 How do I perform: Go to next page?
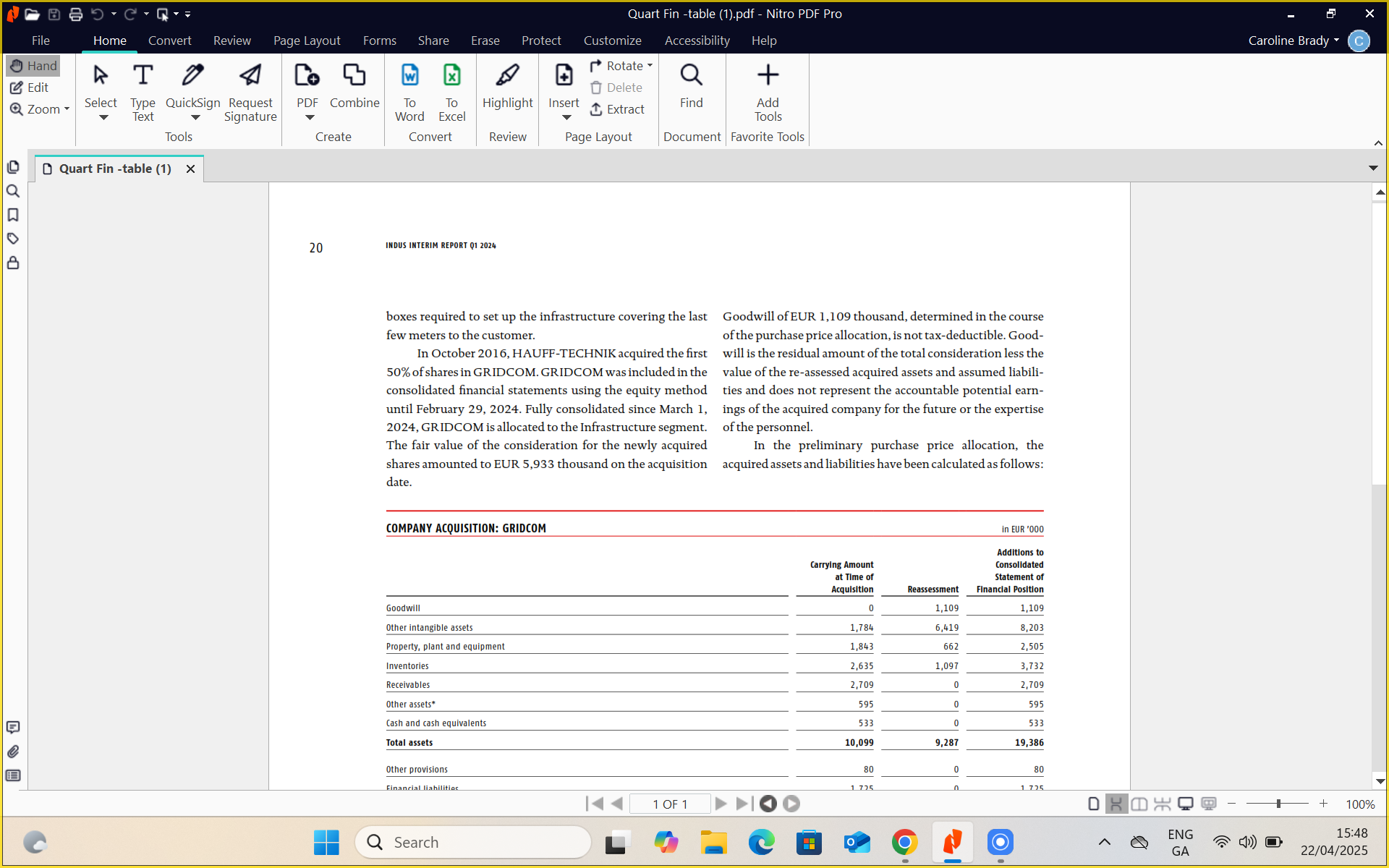[x=721, y=804]
